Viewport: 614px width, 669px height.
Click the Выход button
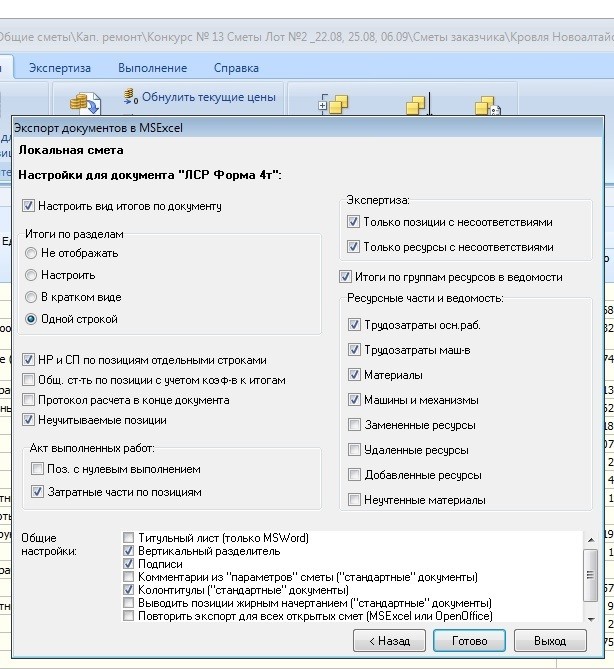[550, 641]
